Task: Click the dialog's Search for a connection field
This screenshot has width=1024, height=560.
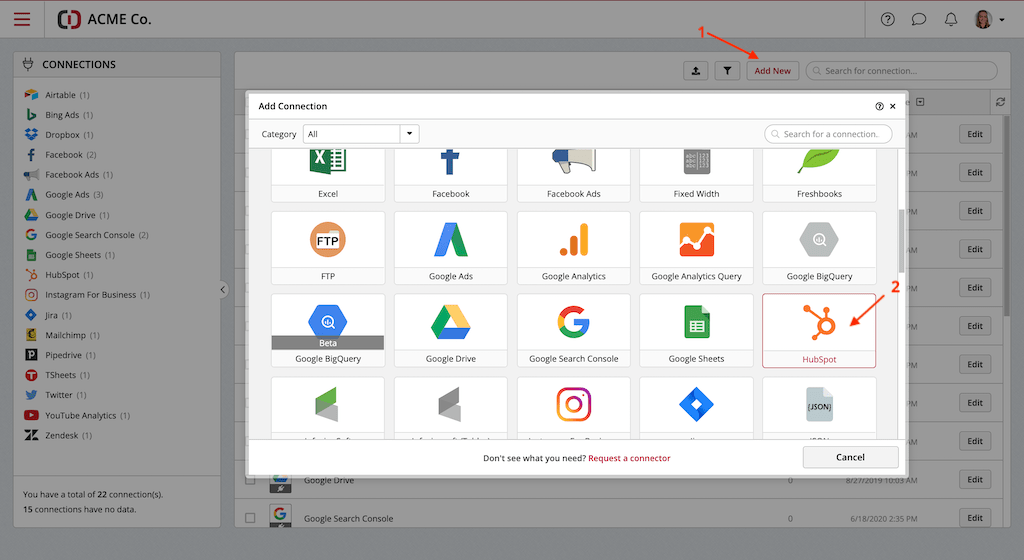Action: click(x=828, y=134)
